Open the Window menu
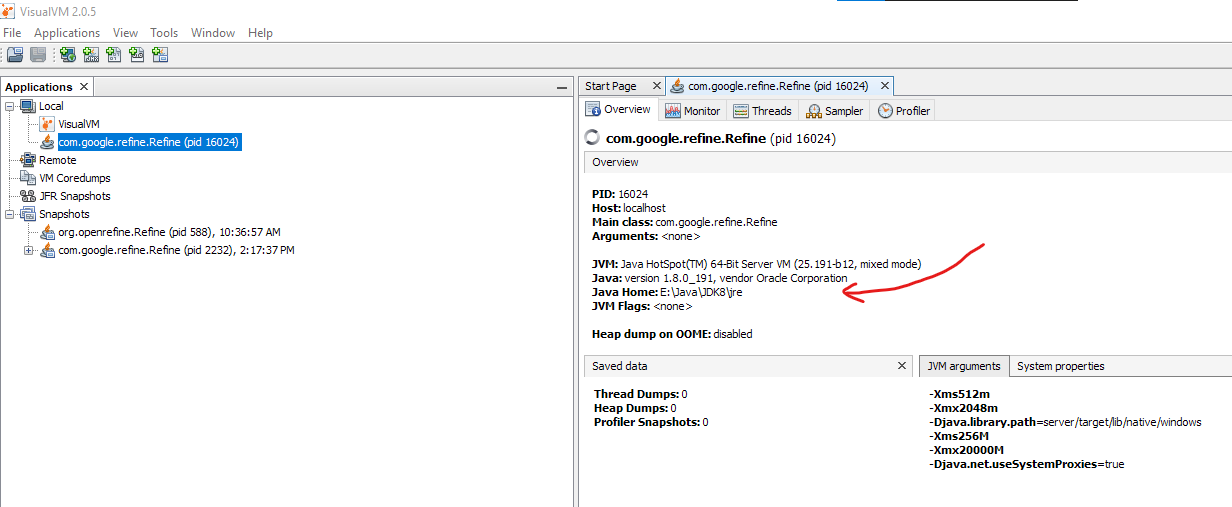This screenshot has width=1232, height=507. point(213,33)
